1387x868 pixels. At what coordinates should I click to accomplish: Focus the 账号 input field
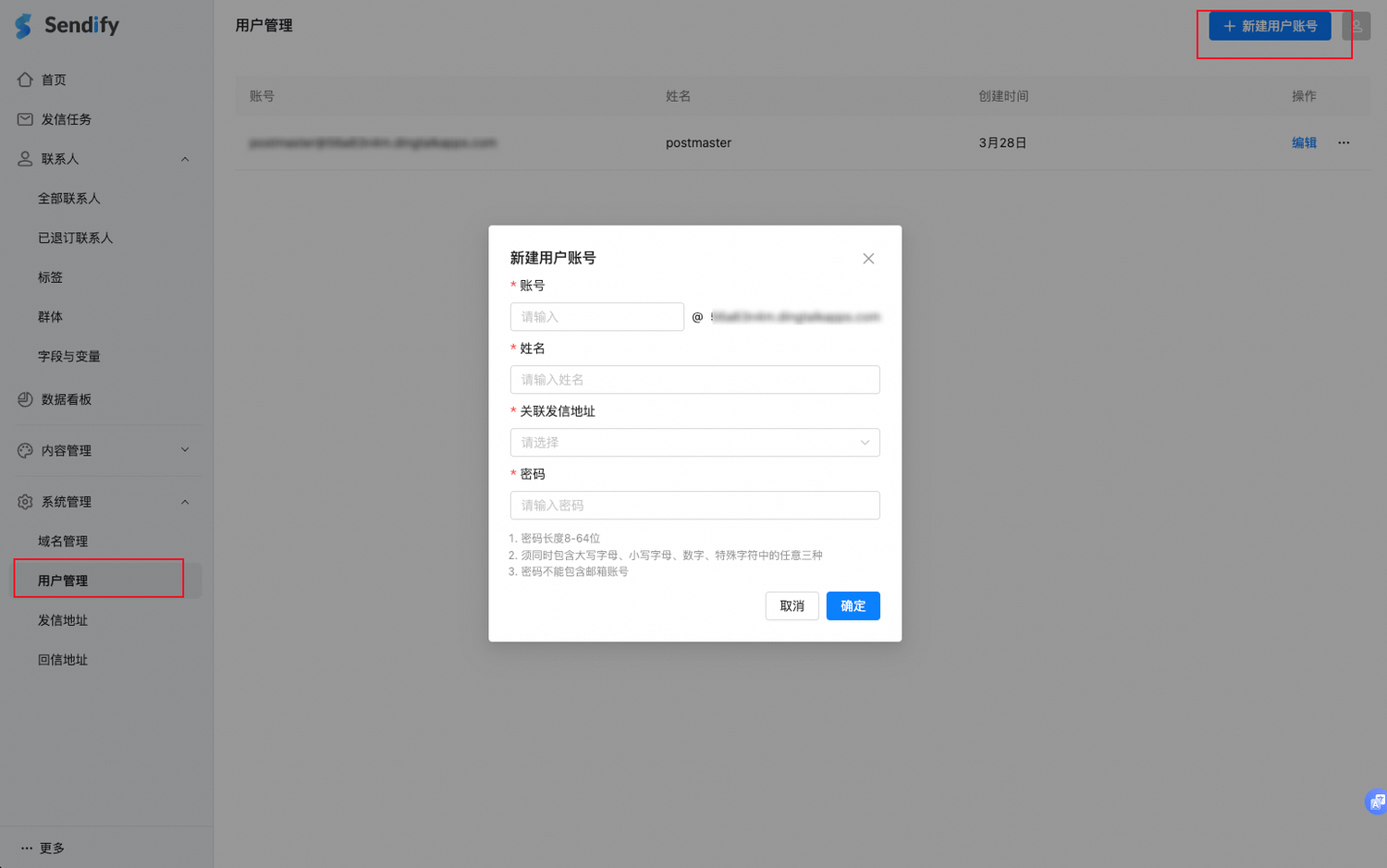596,317
